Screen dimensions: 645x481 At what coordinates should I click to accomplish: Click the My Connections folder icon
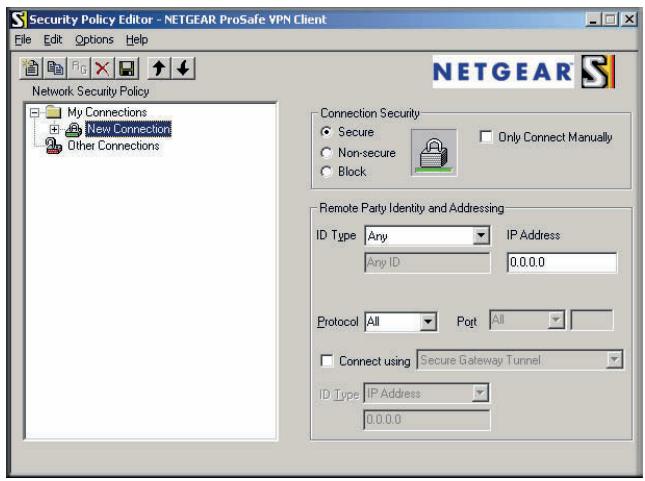point(53,112)
